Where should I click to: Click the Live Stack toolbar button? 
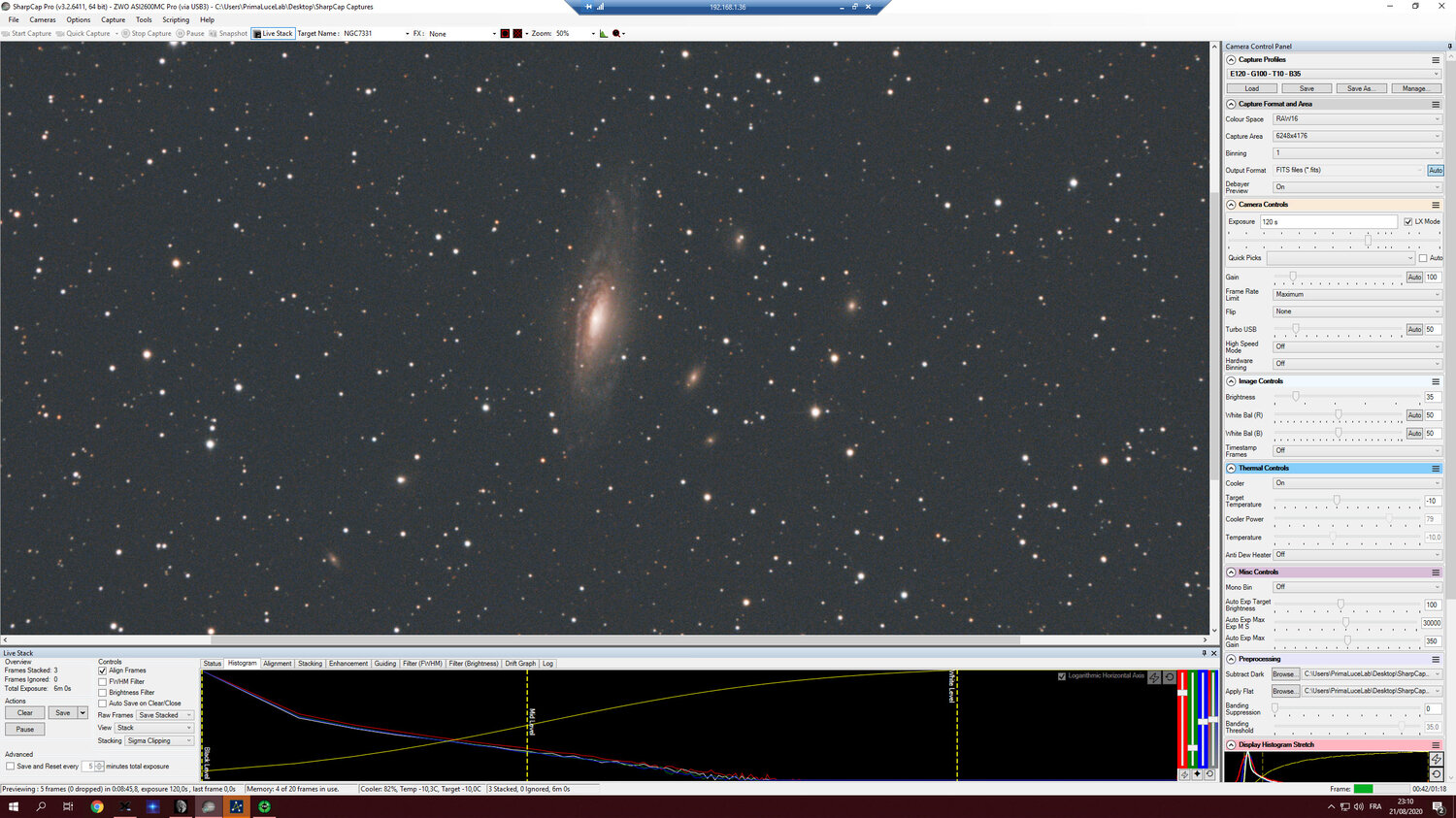point(273,33)
